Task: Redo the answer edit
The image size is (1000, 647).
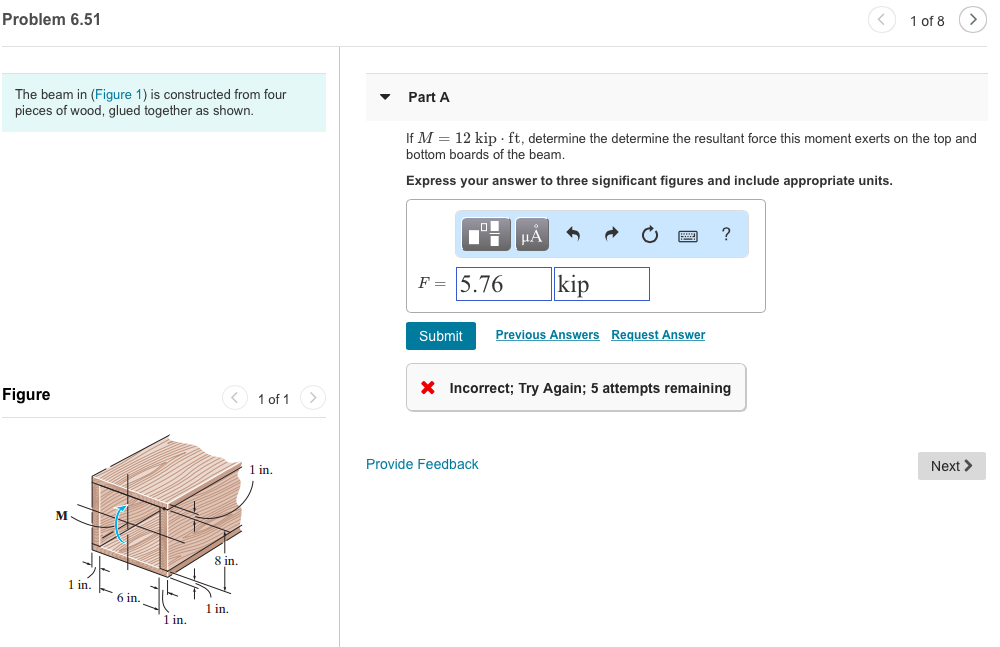Action: coord(610,233)
